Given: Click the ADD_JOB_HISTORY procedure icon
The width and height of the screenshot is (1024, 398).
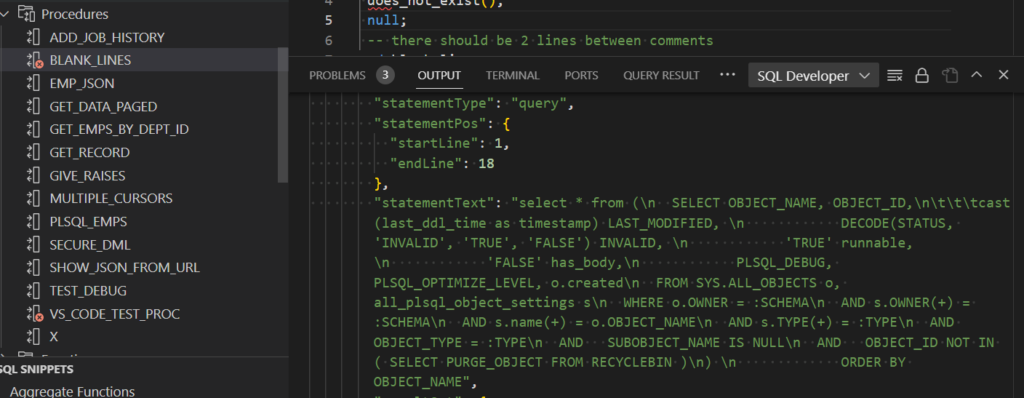Looking at the screenshot, I should [x=33, y=37].
